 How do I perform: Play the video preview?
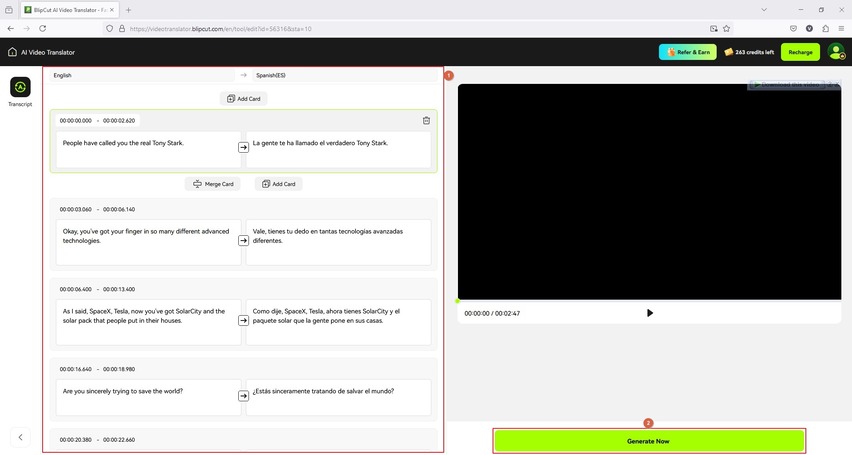point(650,313)
